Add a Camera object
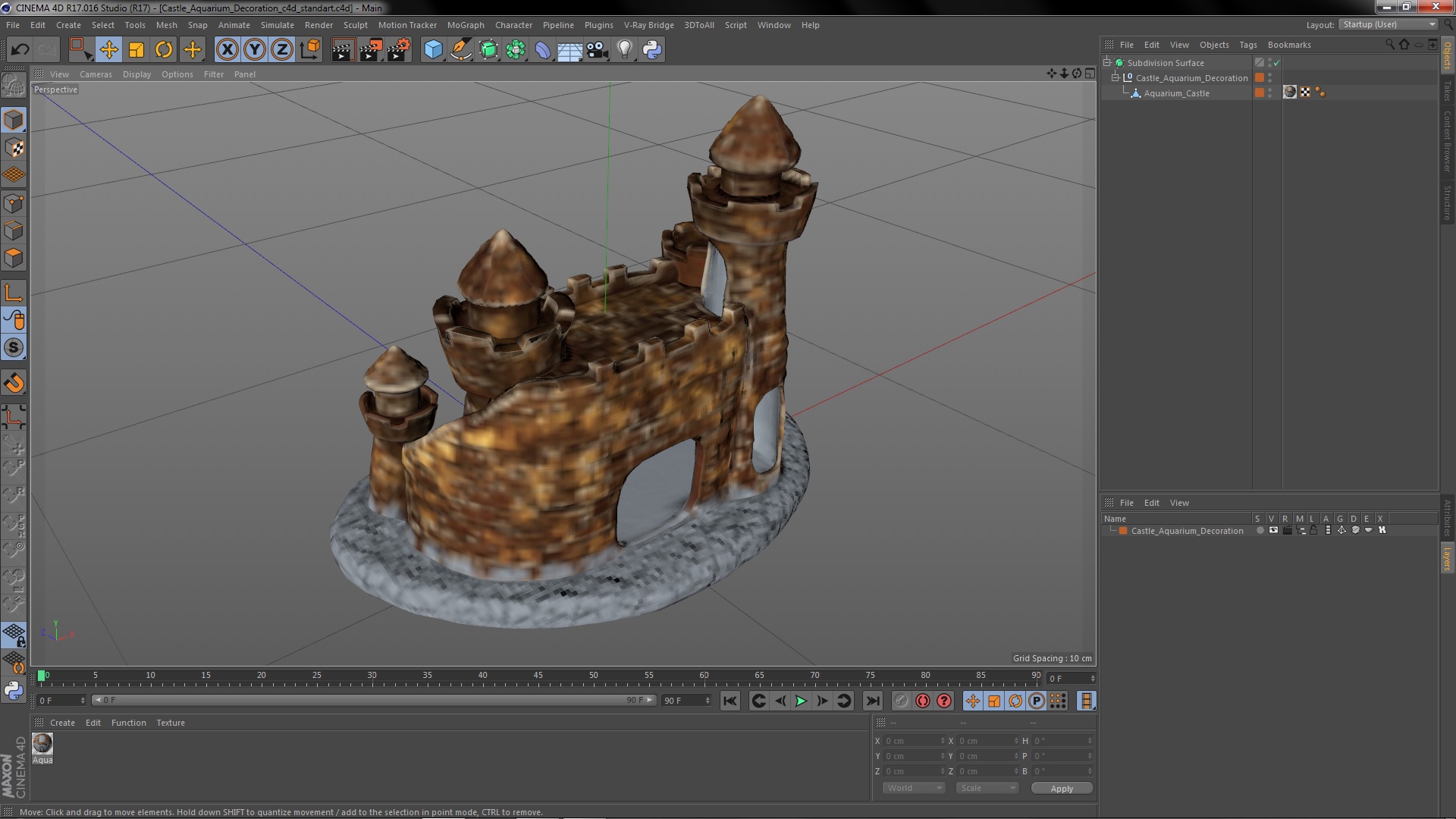Screen dimensions: 1456x819 click(597, 50)
